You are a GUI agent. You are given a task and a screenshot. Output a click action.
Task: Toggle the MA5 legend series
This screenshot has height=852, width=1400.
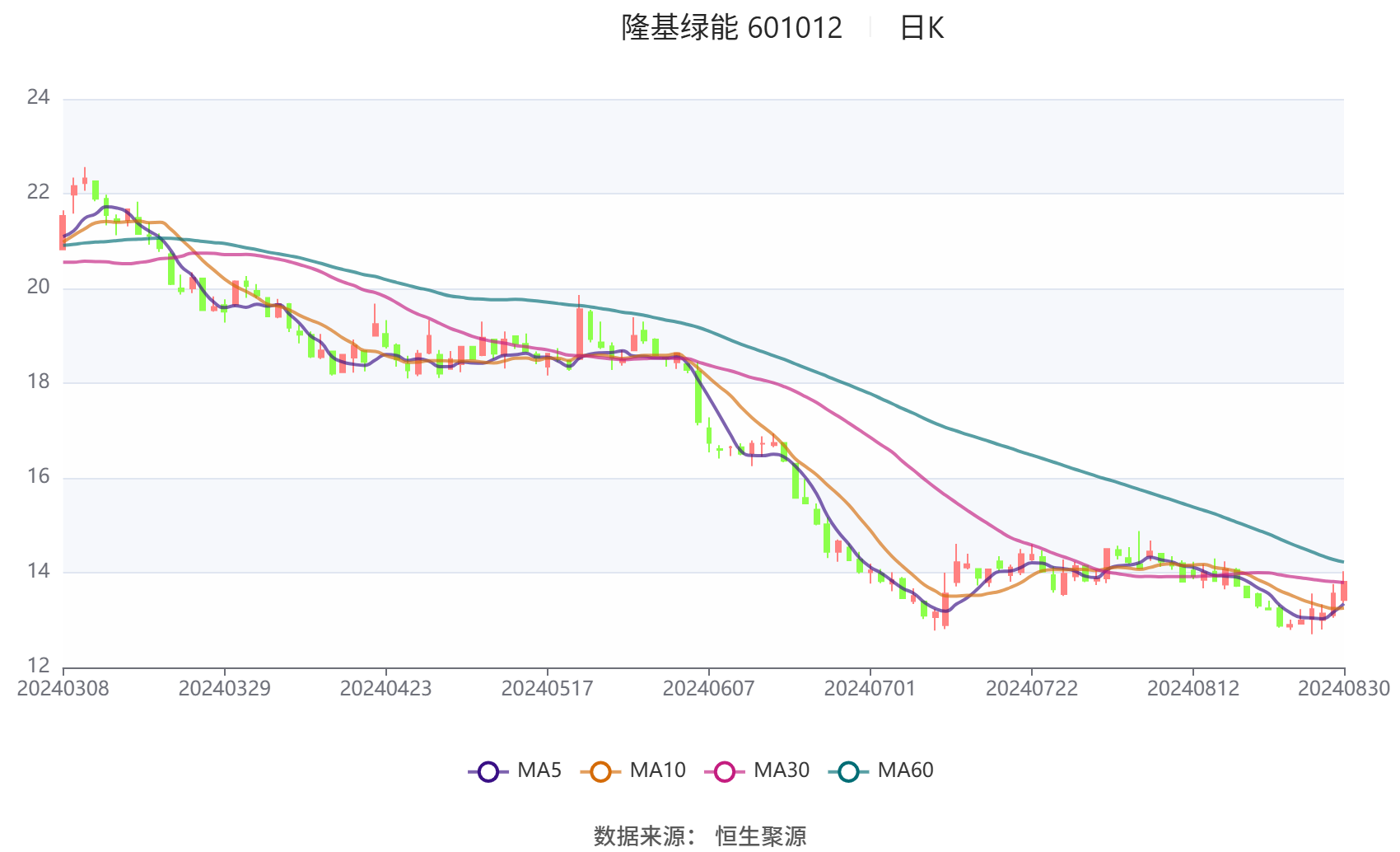click(x=515, y=770)
